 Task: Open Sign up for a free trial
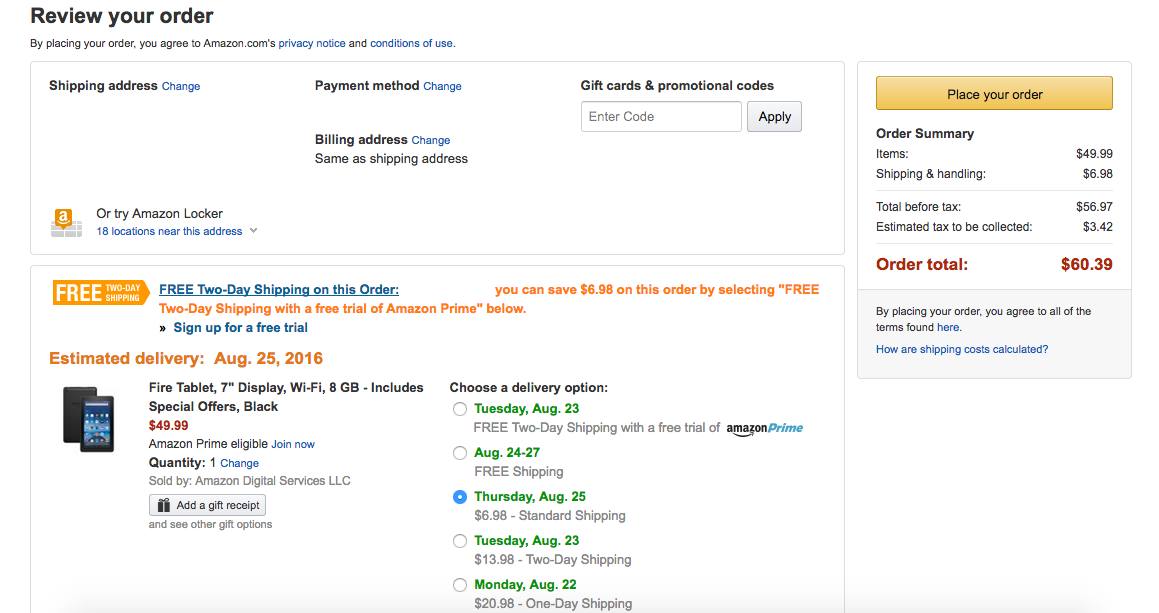[240, 327]
